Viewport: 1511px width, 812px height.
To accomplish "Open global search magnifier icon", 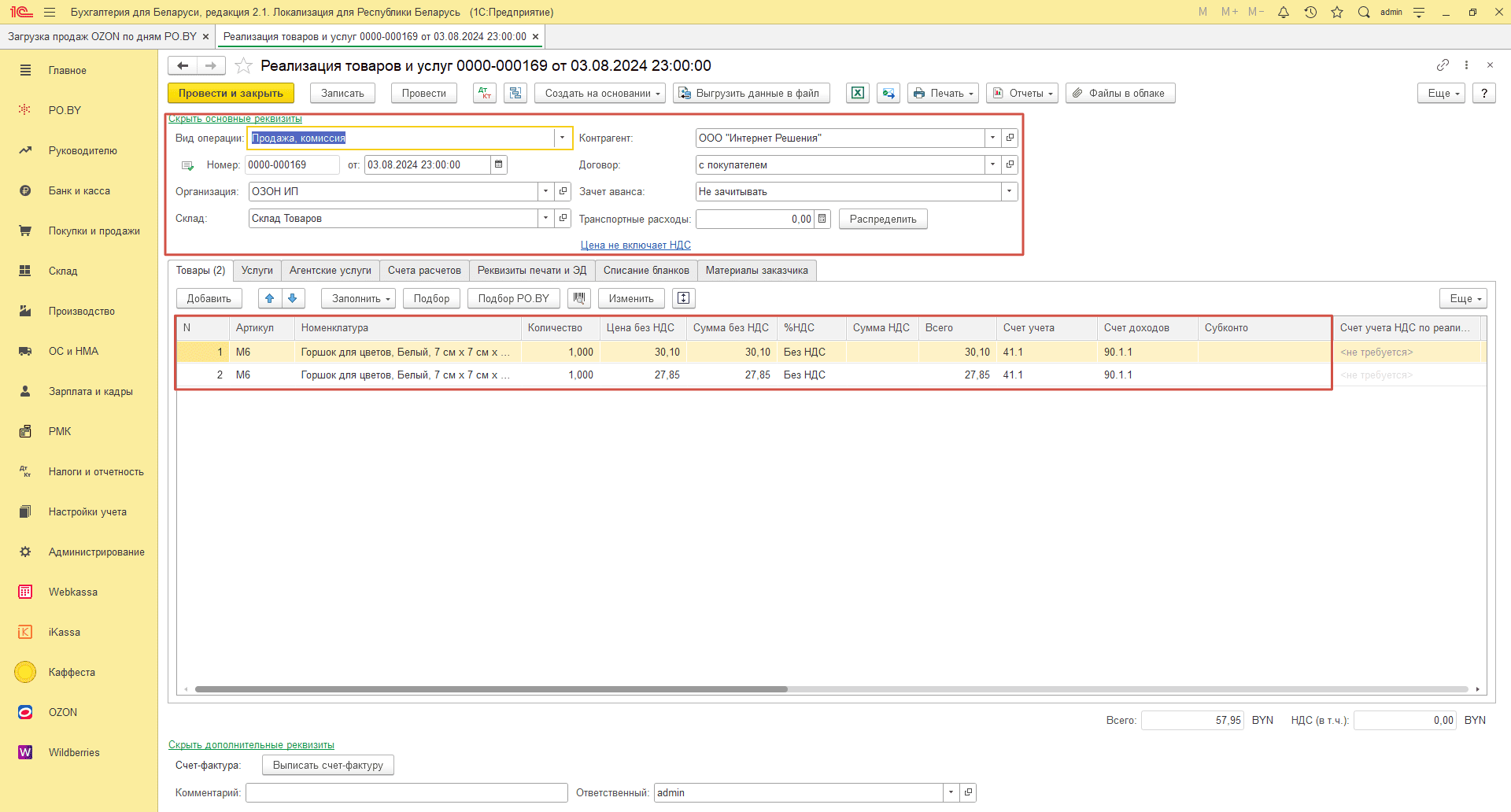I will coord(1364,12).
